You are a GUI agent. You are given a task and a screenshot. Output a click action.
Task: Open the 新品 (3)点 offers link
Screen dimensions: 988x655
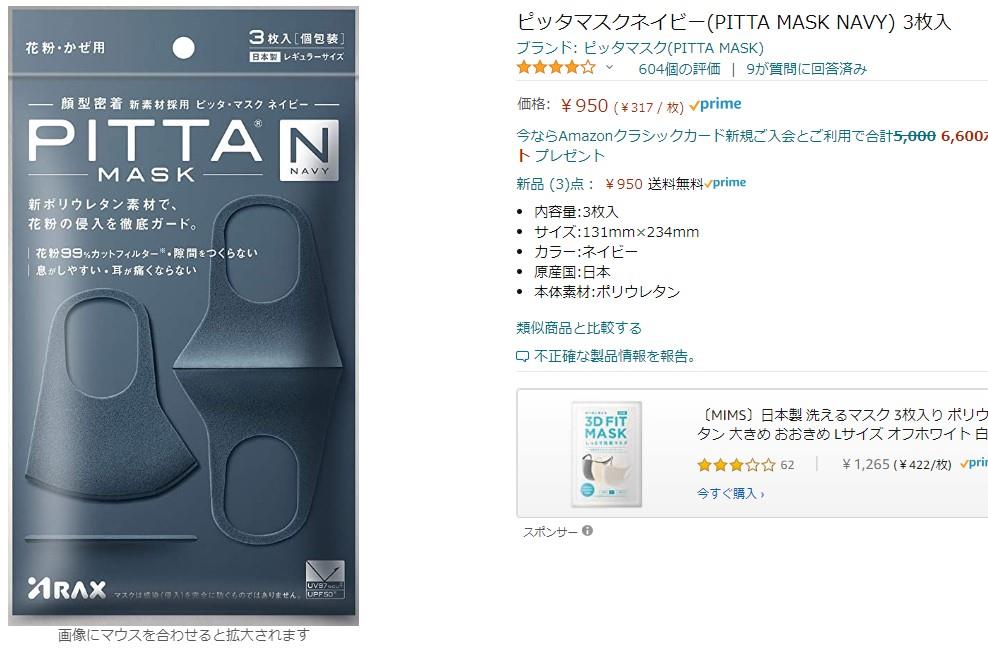(554, 184)
